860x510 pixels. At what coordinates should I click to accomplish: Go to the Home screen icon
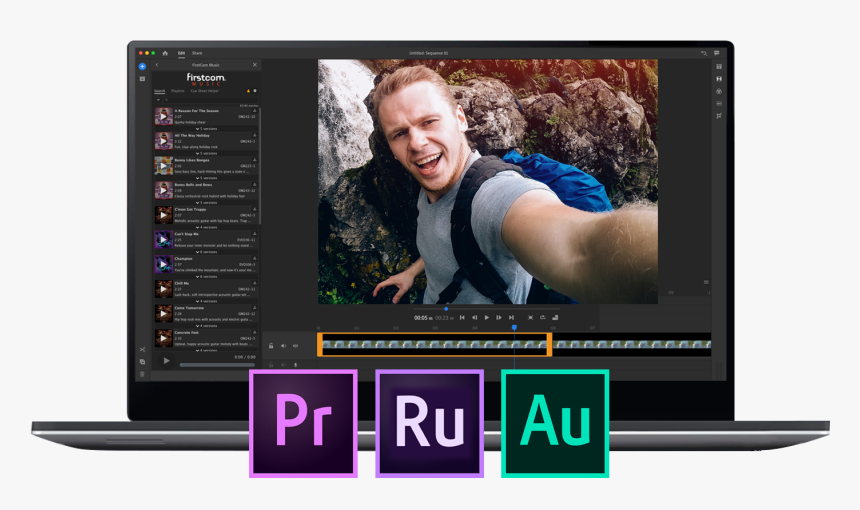coord(165,53)
